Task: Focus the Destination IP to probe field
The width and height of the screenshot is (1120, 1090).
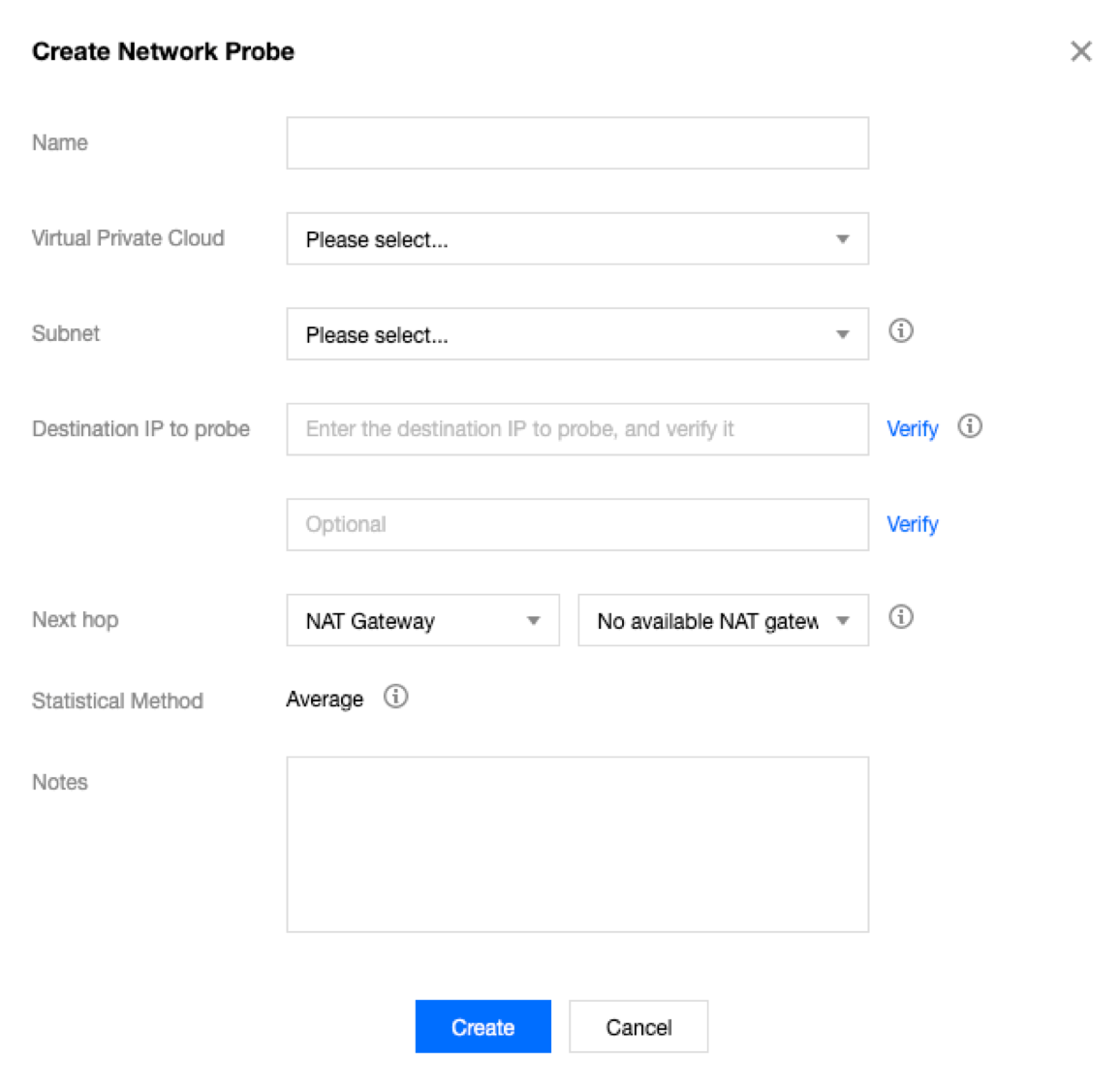Action: [576, 429]
